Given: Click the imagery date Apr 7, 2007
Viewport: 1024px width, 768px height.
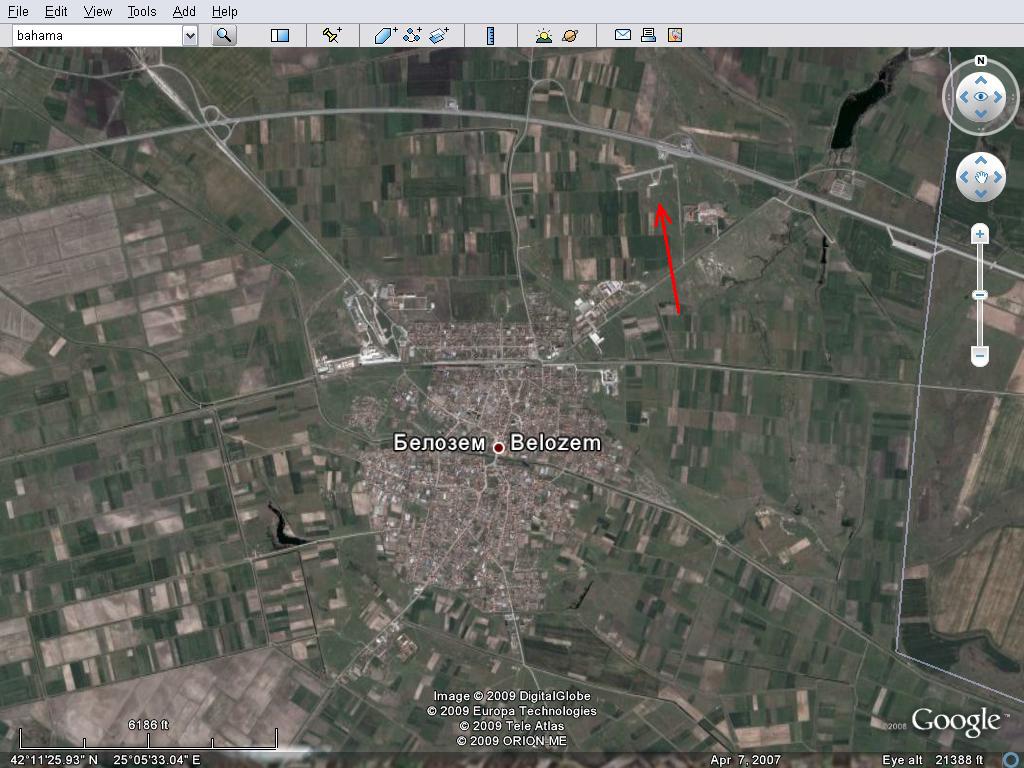Looking at the screenshot, I should (745, 760).
